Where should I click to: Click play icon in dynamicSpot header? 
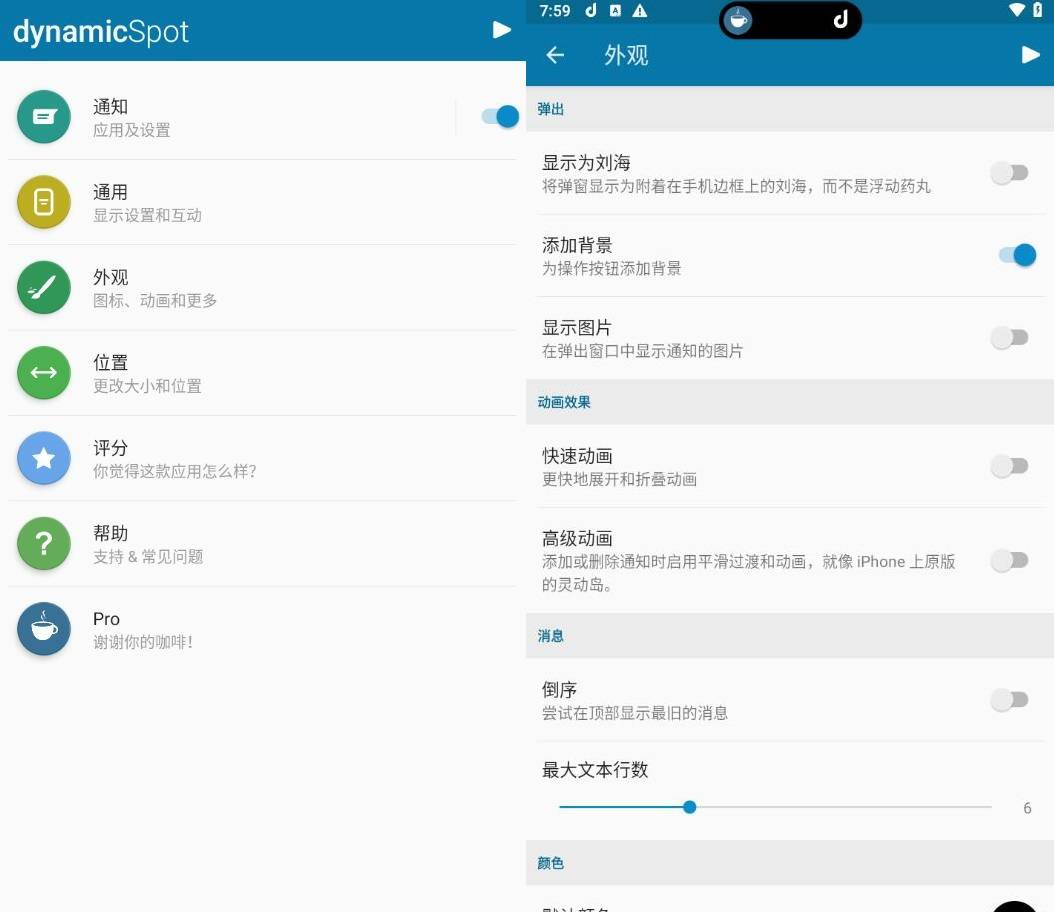pos(502,30)
